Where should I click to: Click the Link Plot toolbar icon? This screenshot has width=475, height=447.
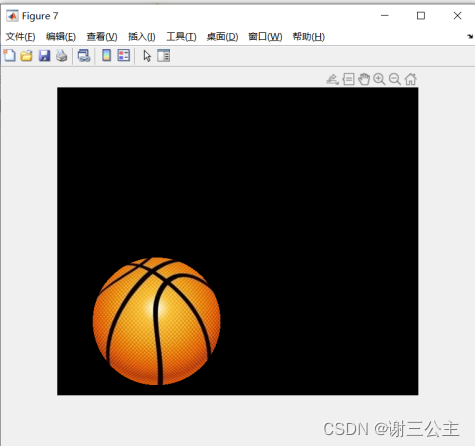coord(84,56)
